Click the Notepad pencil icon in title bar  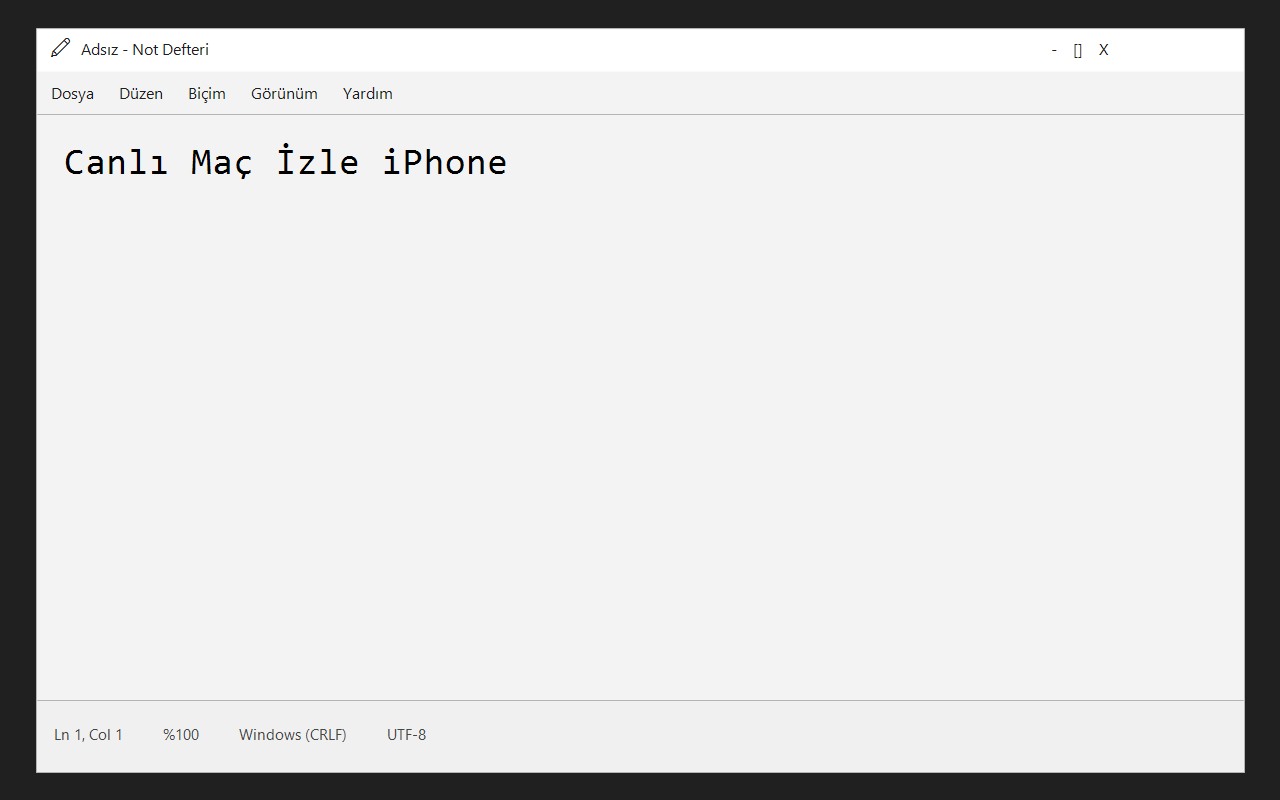(61, 48)
